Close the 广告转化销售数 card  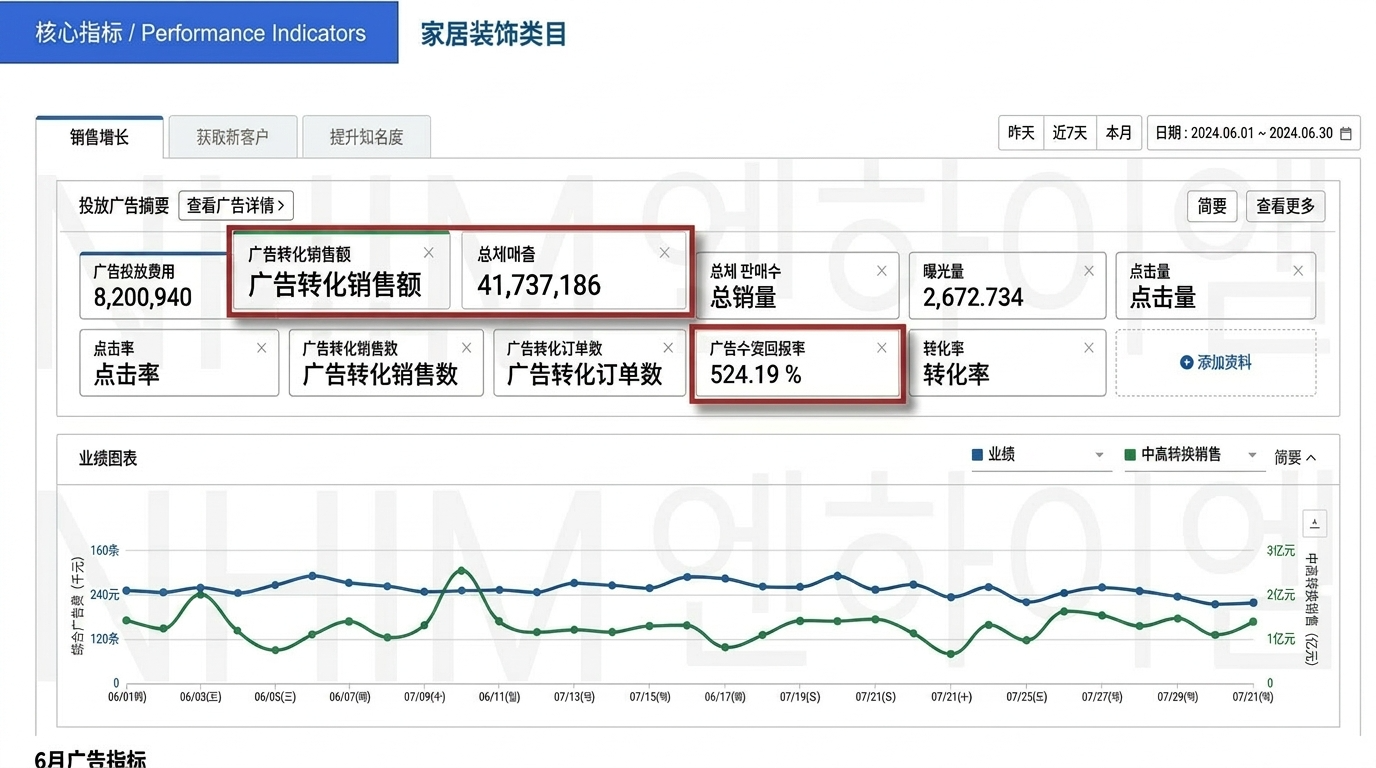coord(467,348)
